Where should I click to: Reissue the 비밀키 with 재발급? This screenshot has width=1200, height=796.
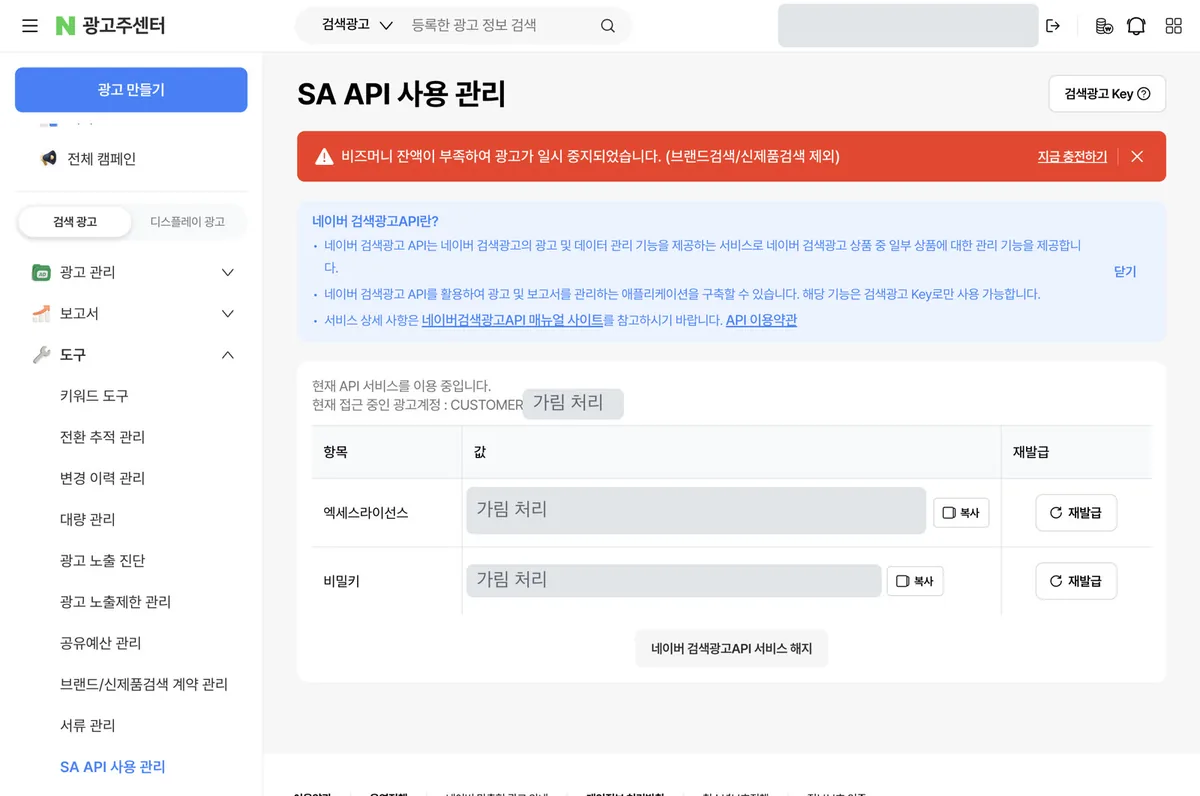point(1076,581)
